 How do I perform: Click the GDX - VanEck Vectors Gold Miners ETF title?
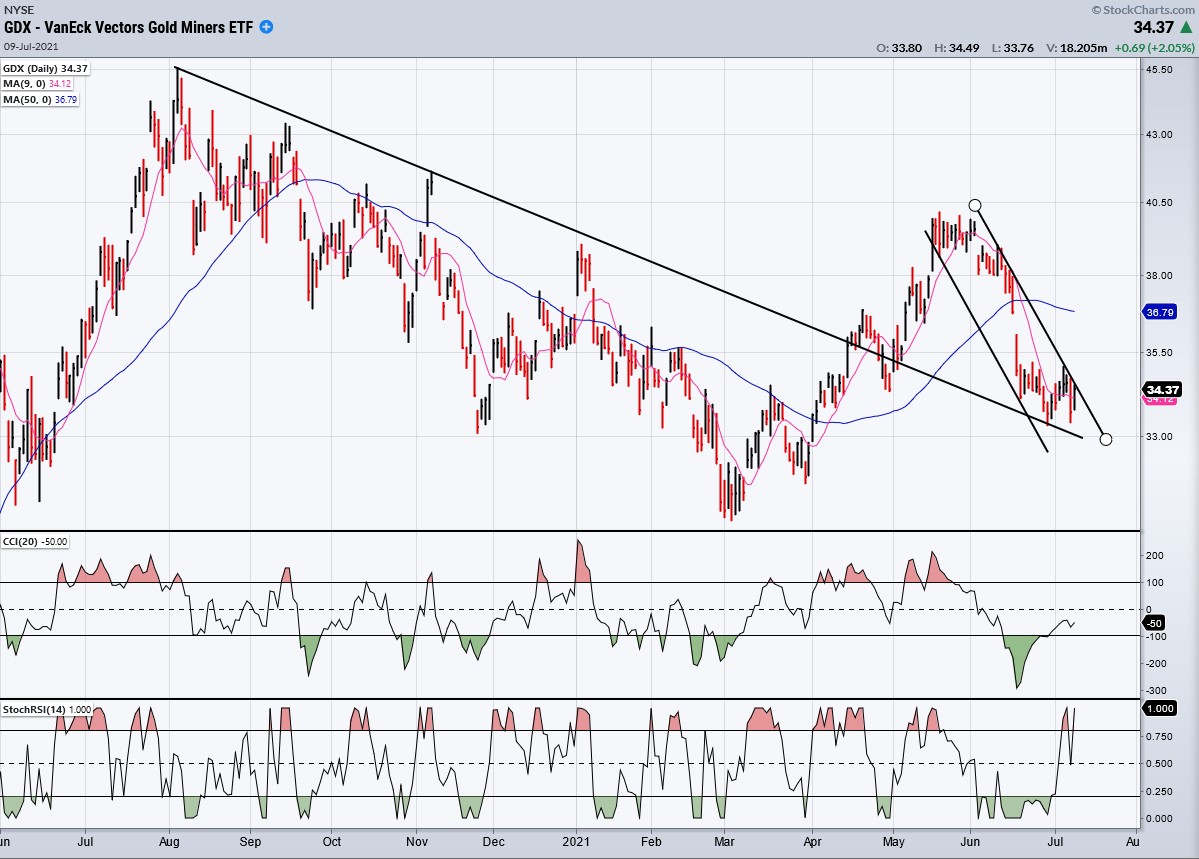(x=128, y=27)
